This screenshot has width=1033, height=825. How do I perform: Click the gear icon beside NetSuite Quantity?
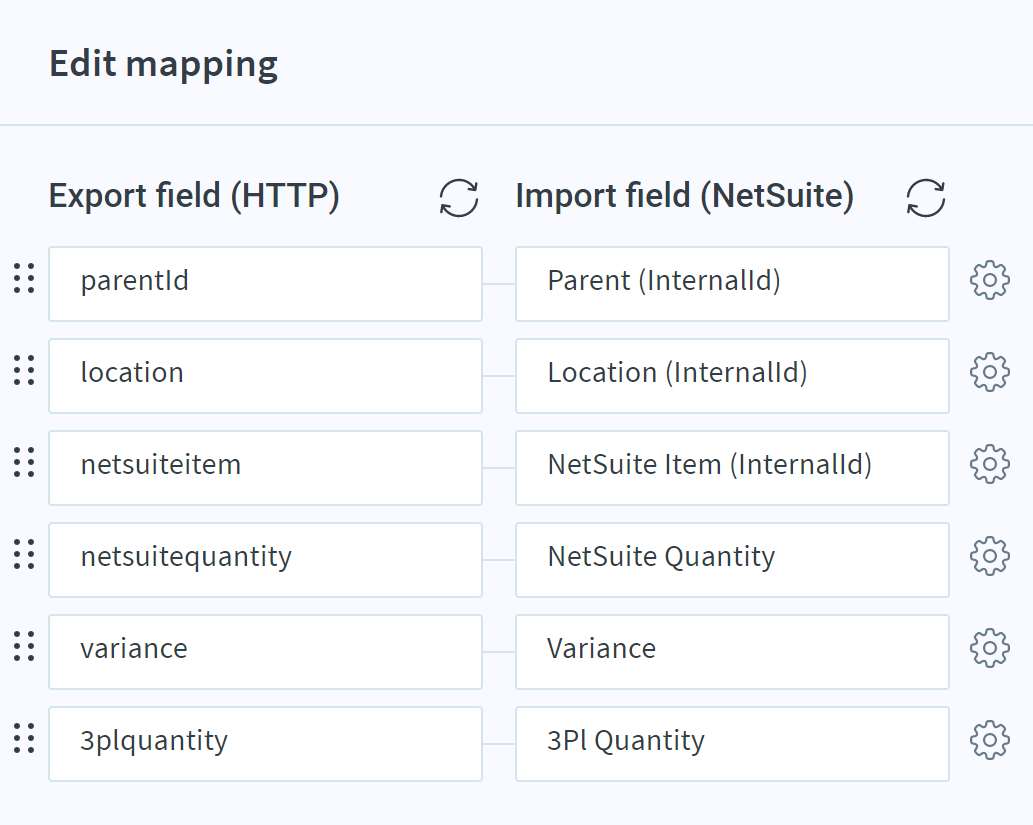pyautogui.click(x=989, y=557)
